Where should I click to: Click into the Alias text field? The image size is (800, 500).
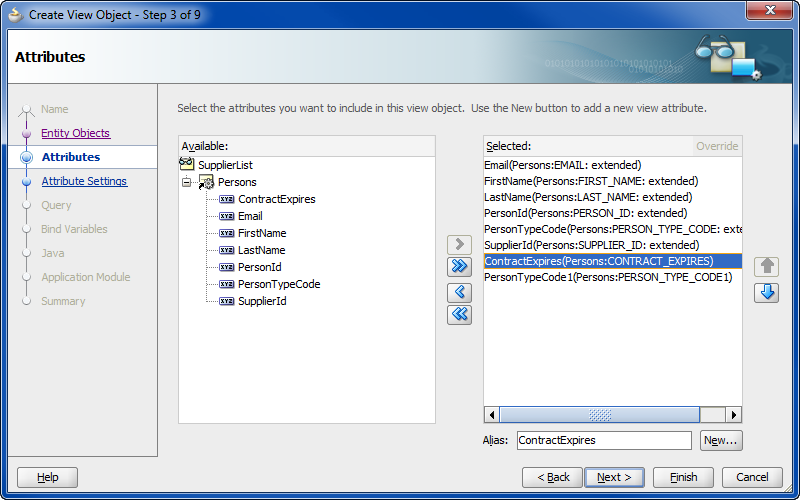click(x=604, y=440)
